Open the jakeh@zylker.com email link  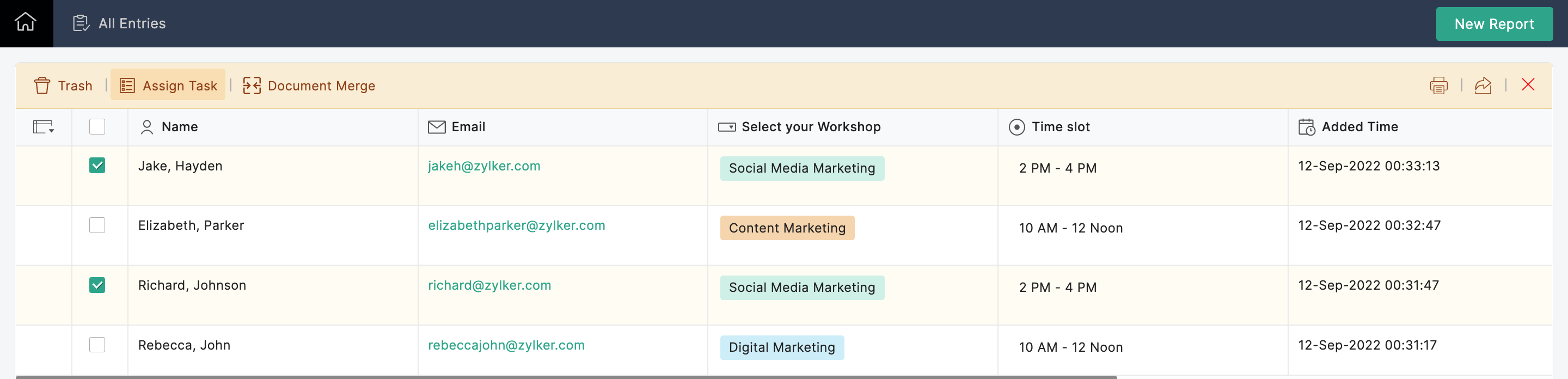(x=484, y=166)
